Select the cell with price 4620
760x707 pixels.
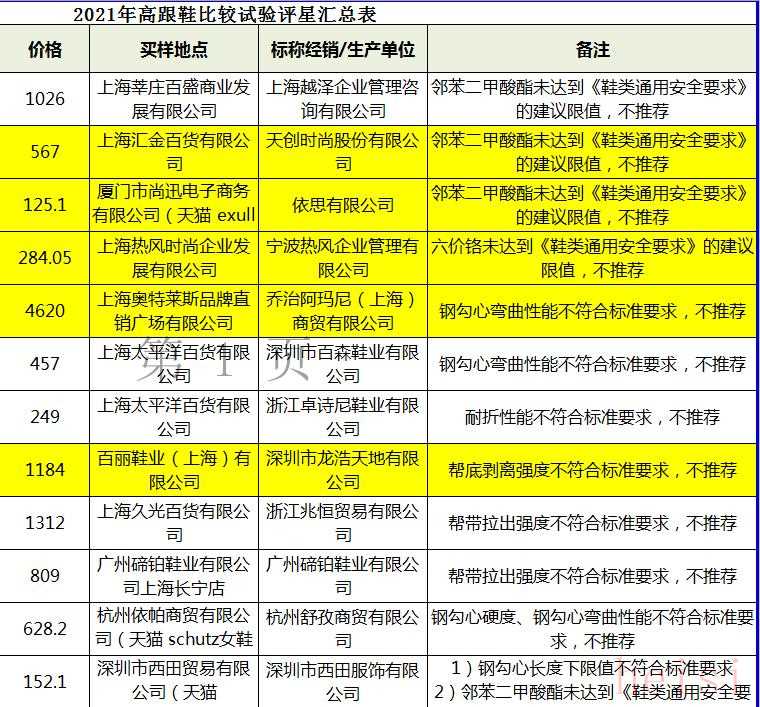click(x=45, y=311)
